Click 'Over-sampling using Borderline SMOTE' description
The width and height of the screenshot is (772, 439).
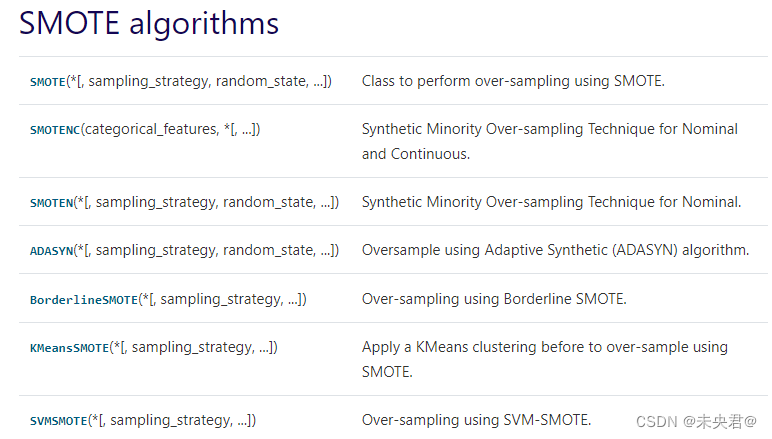click(494, 299)
